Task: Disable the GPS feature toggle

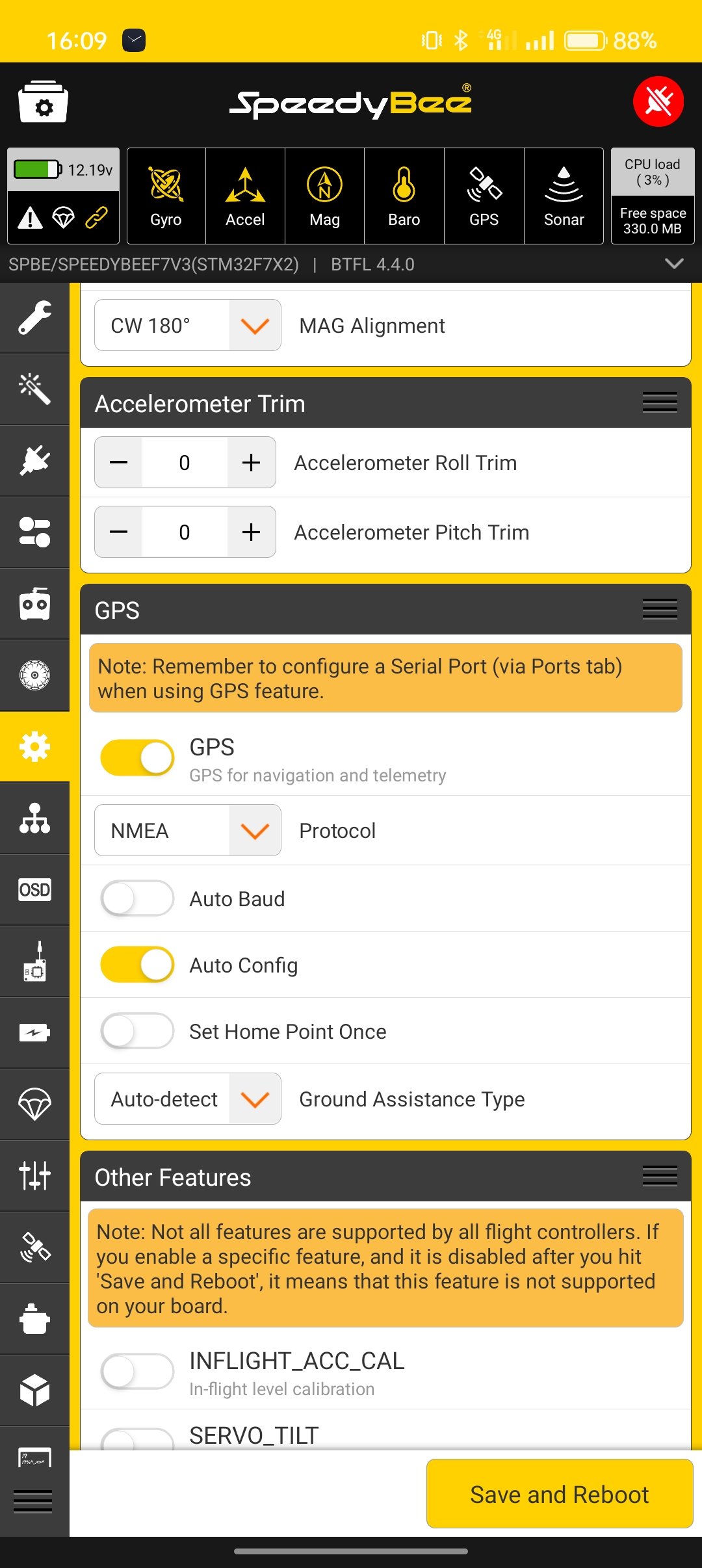Action: pyautogui.click(x=137, y=757)
